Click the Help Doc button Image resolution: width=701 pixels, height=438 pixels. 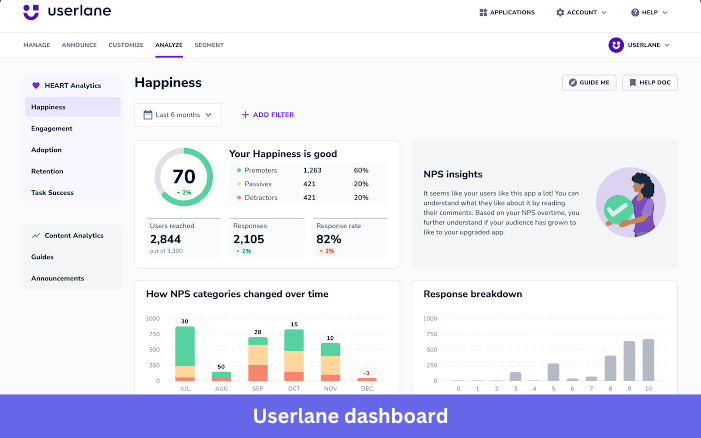(650, 83)
